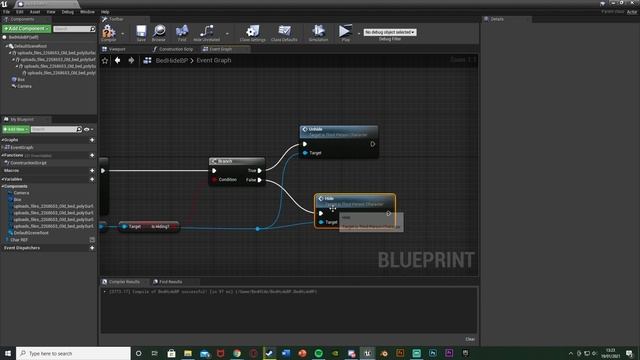Open My Blueprint view options eye
The image size is (640, 360).
click(x=87, y=129)
